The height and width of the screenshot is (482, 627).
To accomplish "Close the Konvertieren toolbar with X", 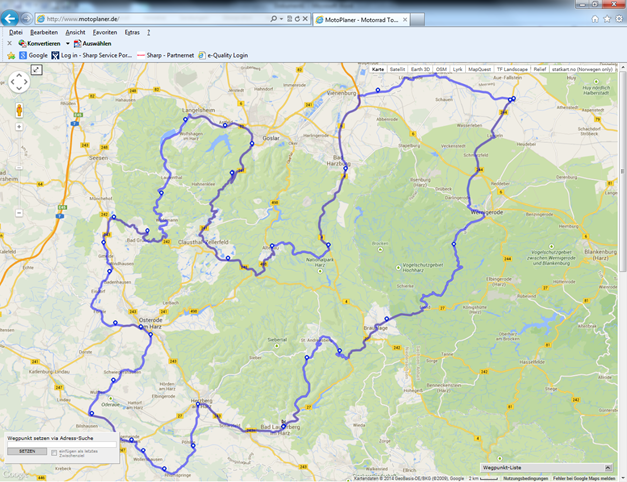I will tap(10, 43).
